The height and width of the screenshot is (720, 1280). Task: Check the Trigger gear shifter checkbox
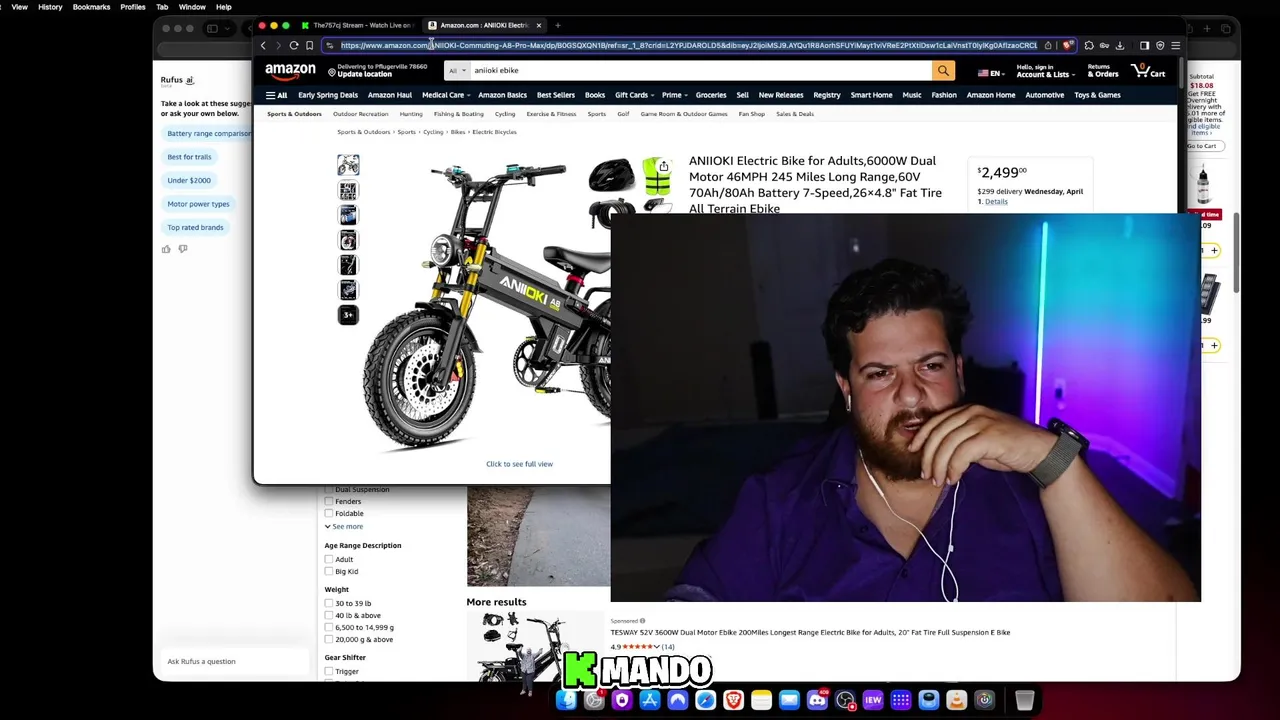[x=329, y=671]
